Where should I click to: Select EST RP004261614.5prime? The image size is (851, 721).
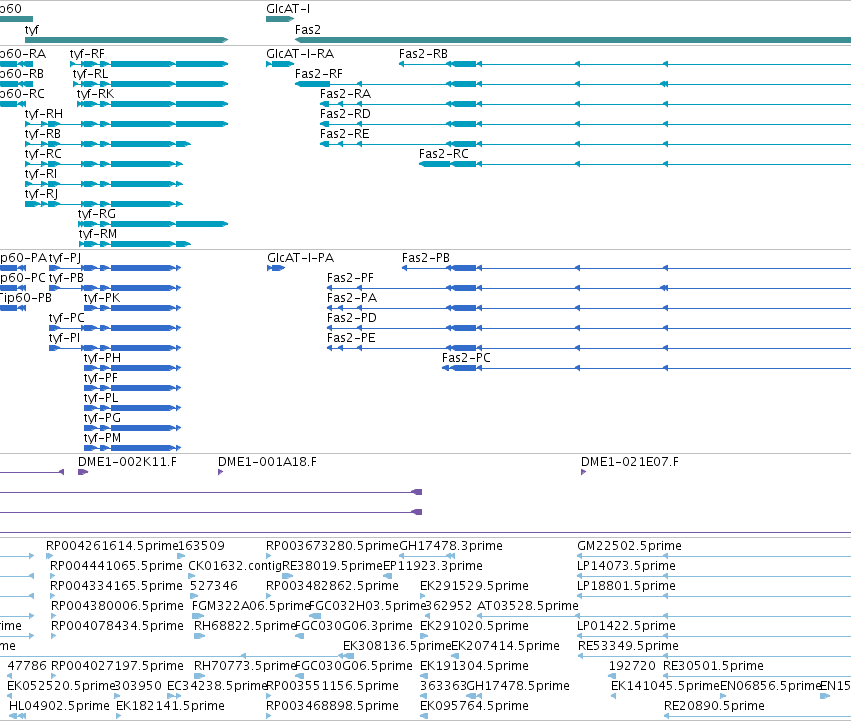pos(49,556)
